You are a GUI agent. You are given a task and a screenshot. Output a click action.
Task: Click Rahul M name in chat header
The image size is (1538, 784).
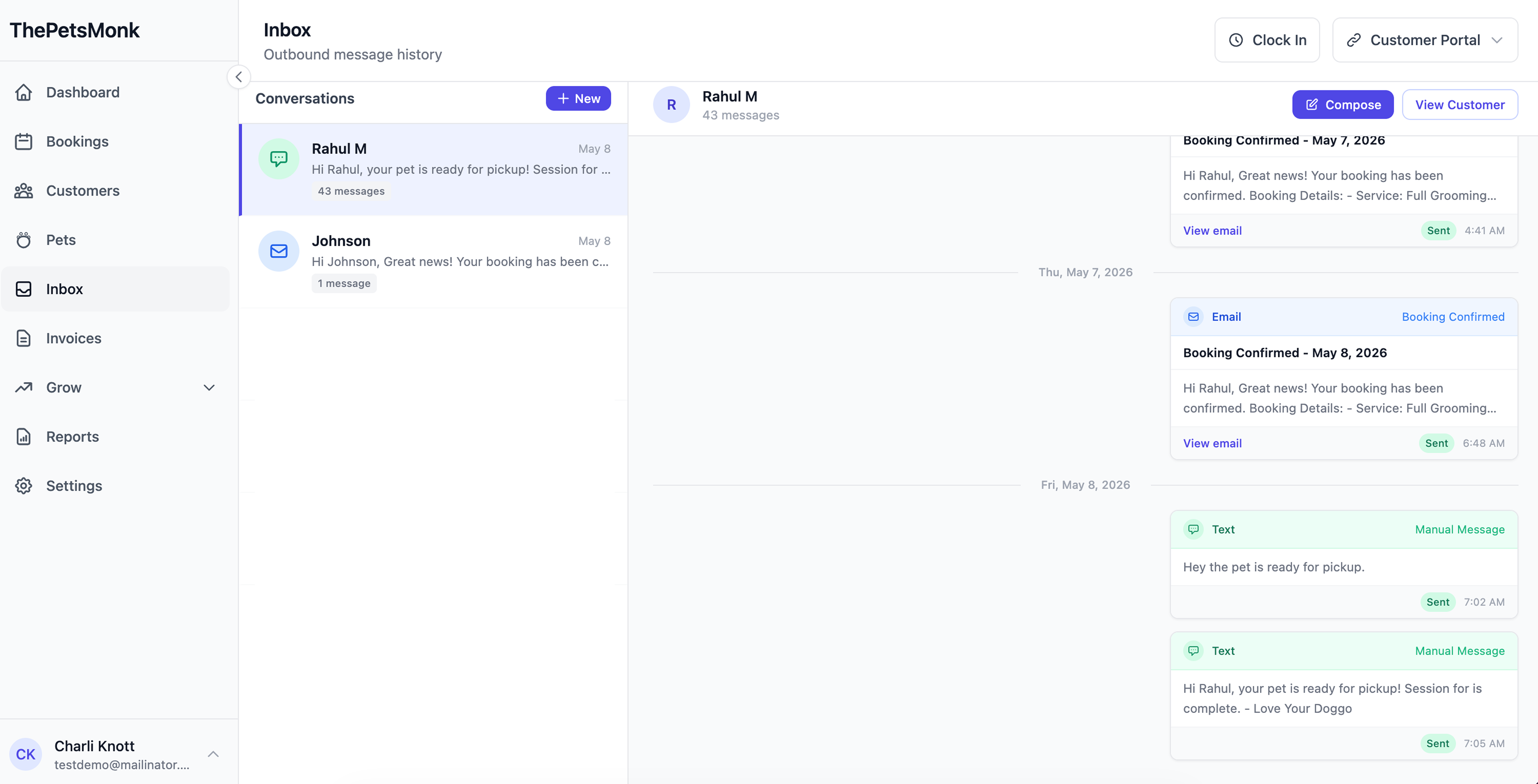730,96
